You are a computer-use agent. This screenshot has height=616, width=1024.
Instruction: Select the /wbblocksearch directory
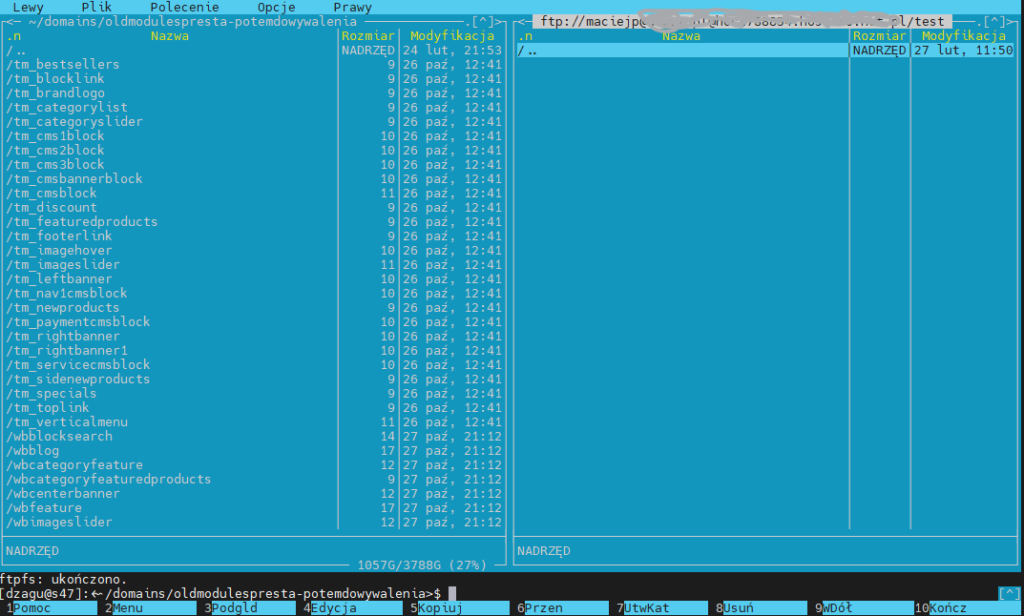(x=254, y=436)
